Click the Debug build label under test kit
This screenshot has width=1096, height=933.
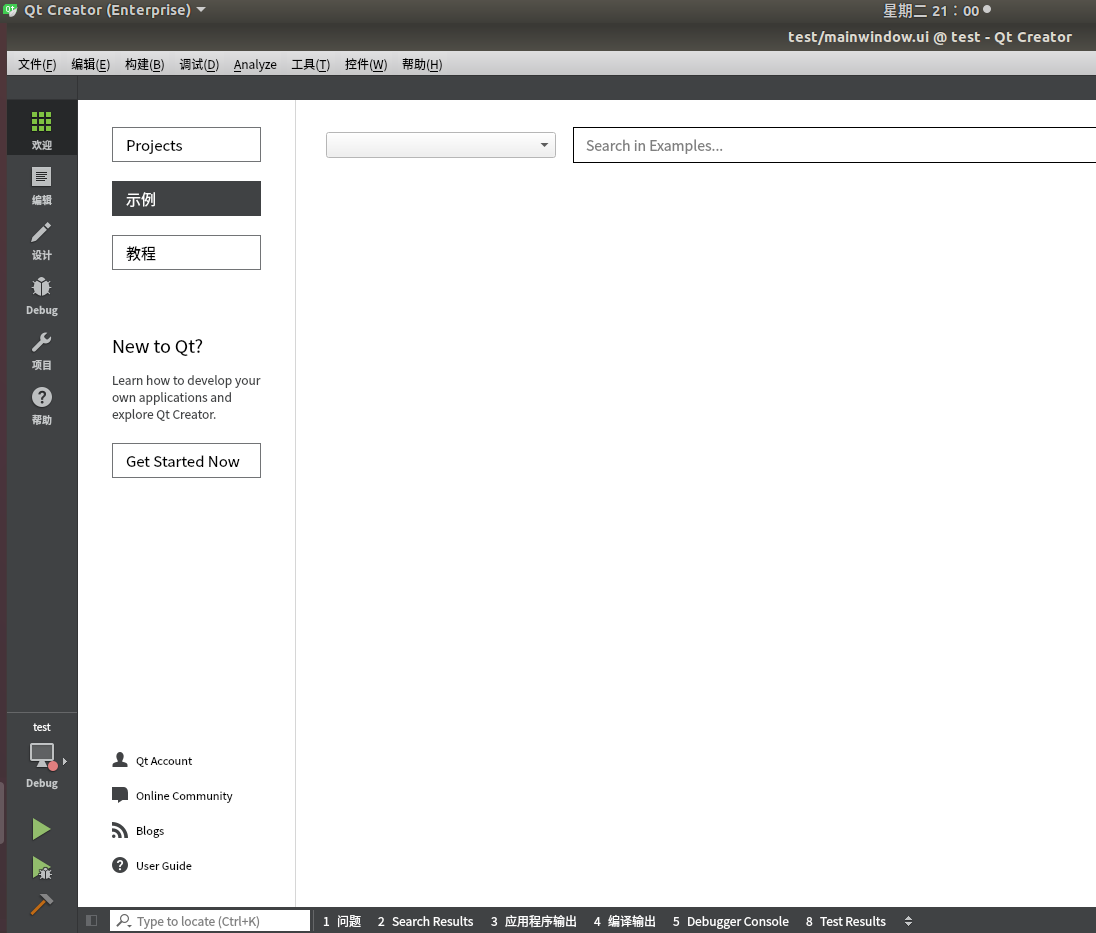pos(41,783)
